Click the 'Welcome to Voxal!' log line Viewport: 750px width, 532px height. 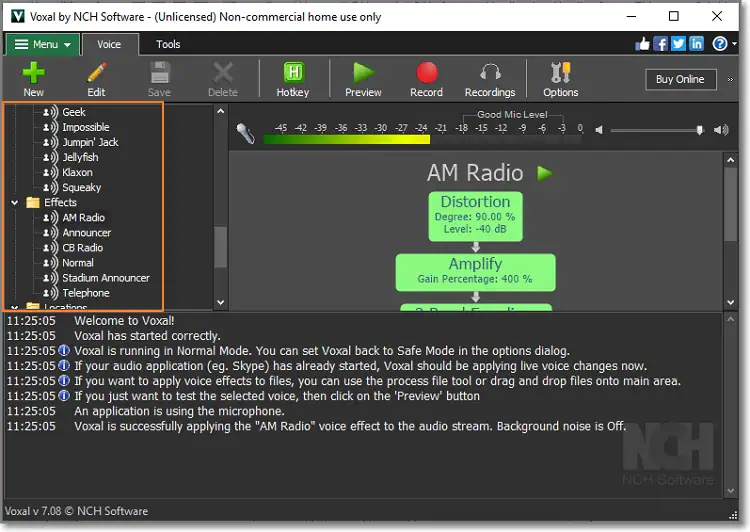coord(124,321)
